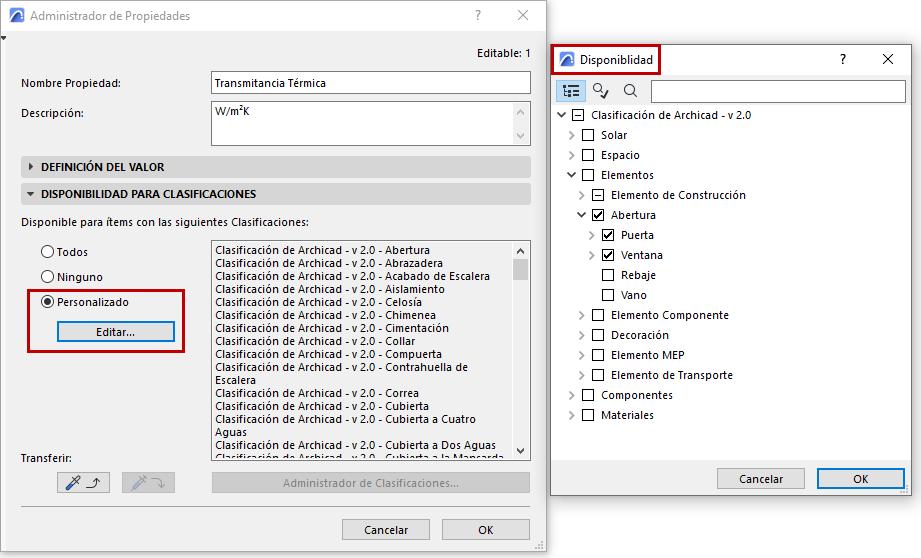Select the Todos radio button
This screenshot has width=921, height=558.
pyautogui.click(x=48, y=252)
